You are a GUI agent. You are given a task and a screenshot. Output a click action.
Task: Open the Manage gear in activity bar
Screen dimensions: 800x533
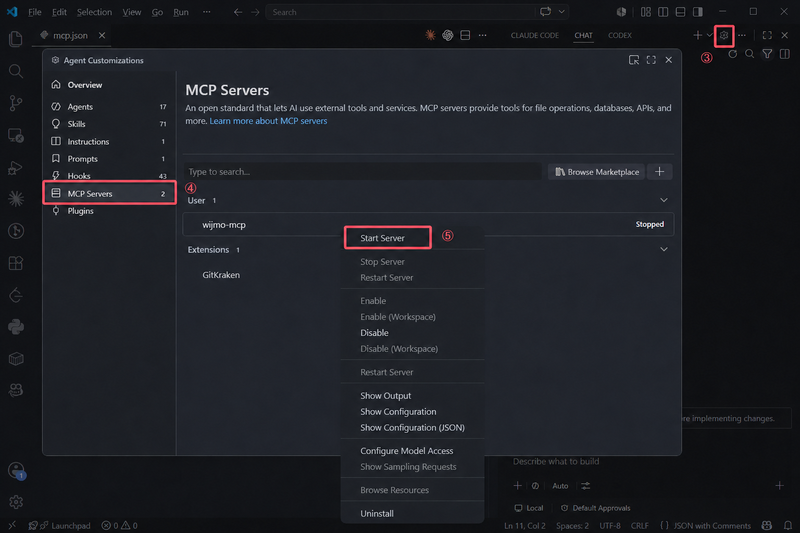(x=16, y=502)
